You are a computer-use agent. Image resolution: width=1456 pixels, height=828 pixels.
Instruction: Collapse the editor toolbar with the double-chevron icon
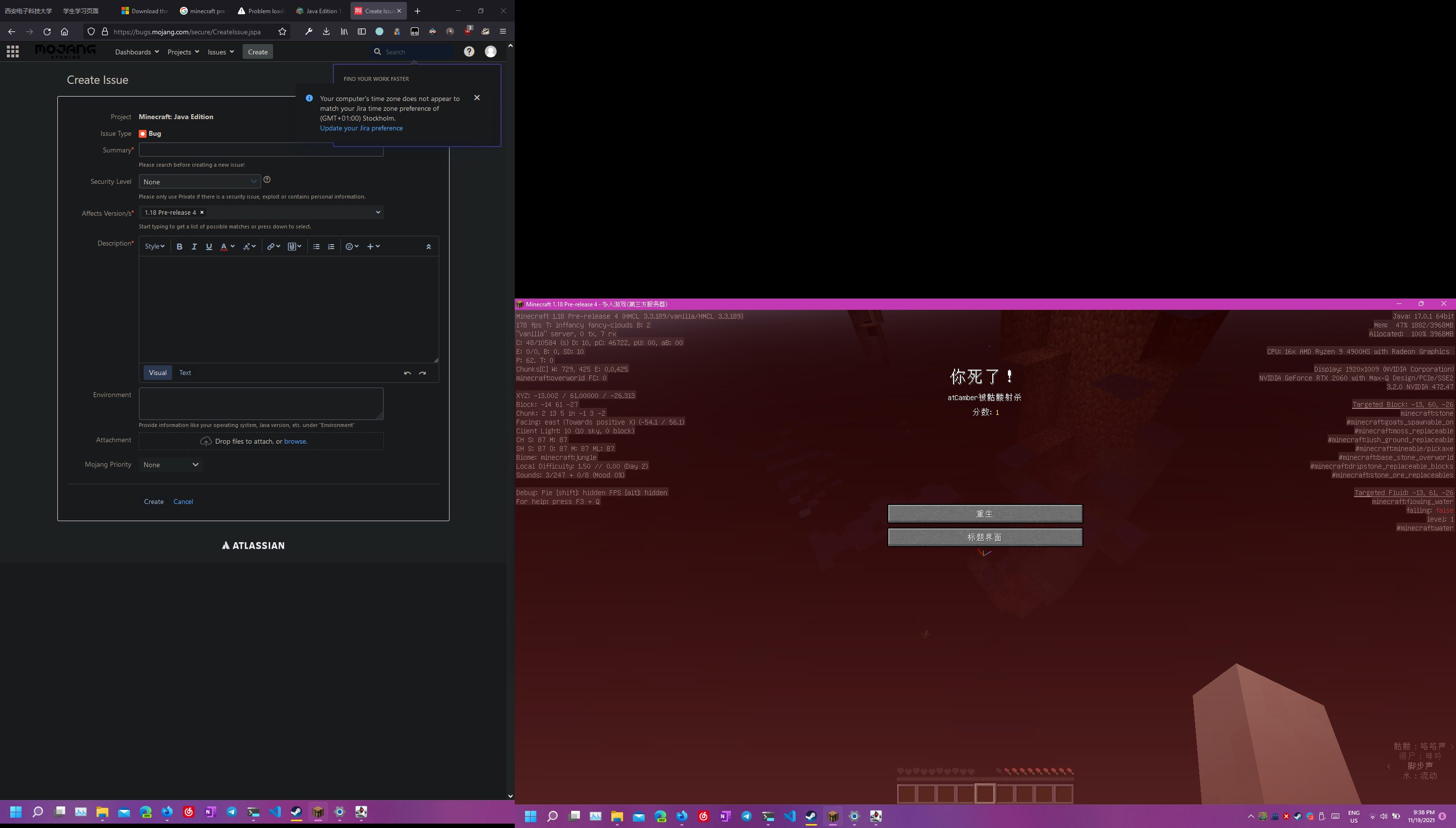(428, 246)
